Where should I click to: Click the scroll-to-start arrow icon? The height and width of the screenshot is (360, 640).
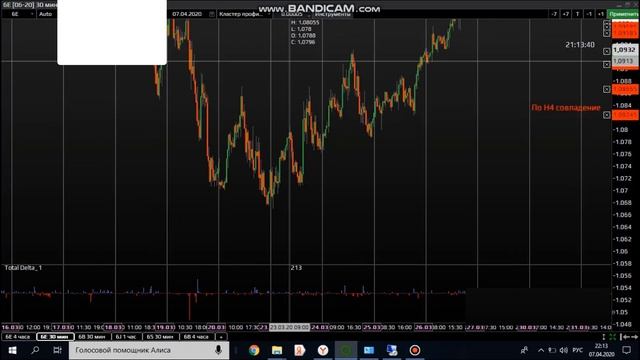[624, 337]
